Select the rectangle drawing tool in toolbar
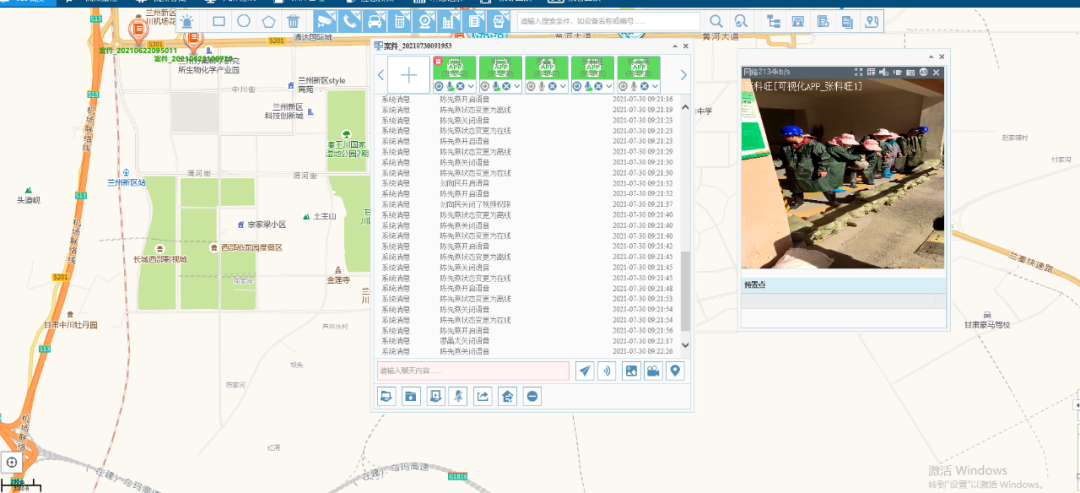Viewport: 1080px width, 493px height. [x=219, y=21]
